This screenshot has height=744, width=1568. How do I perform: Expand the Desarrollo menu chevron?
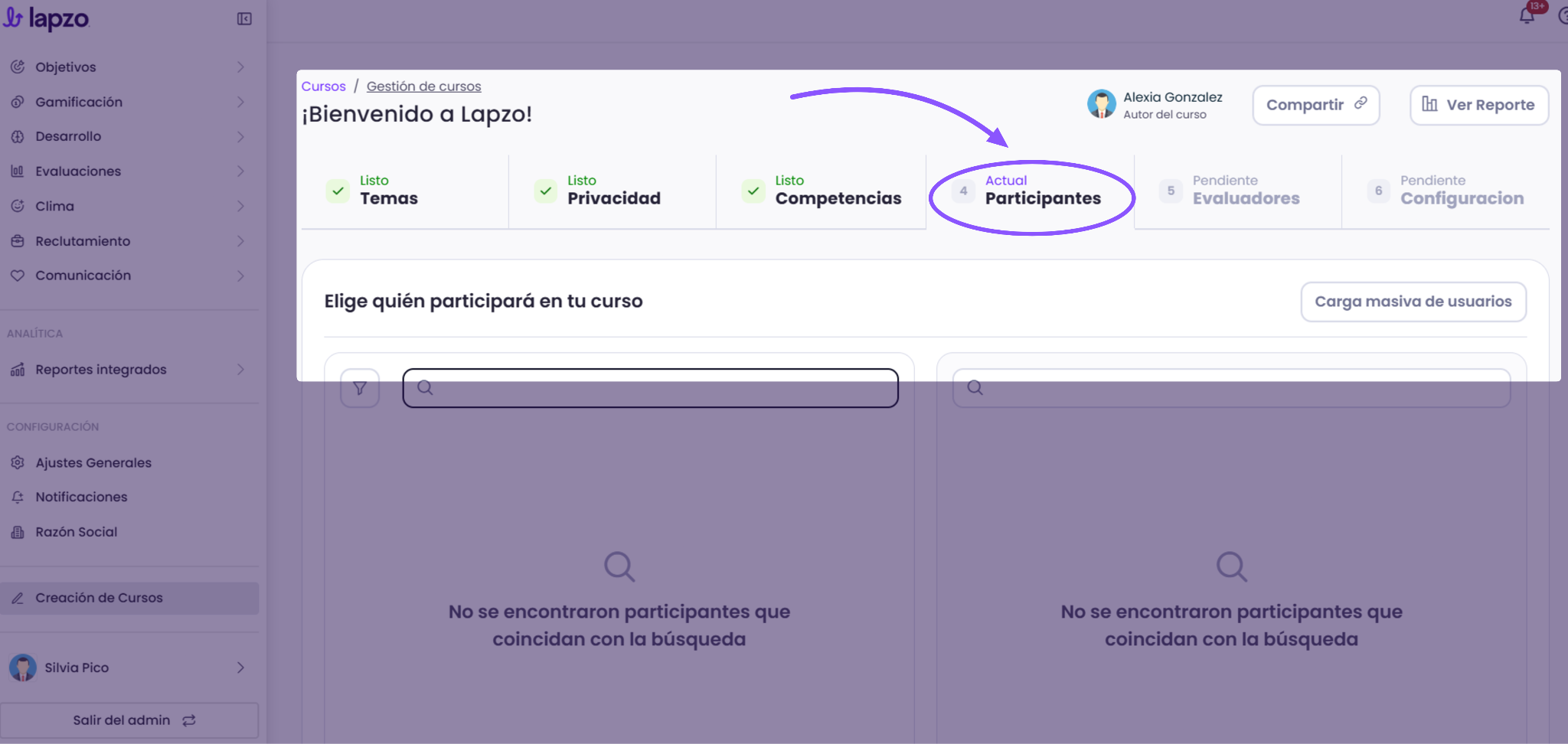[240, 136]
